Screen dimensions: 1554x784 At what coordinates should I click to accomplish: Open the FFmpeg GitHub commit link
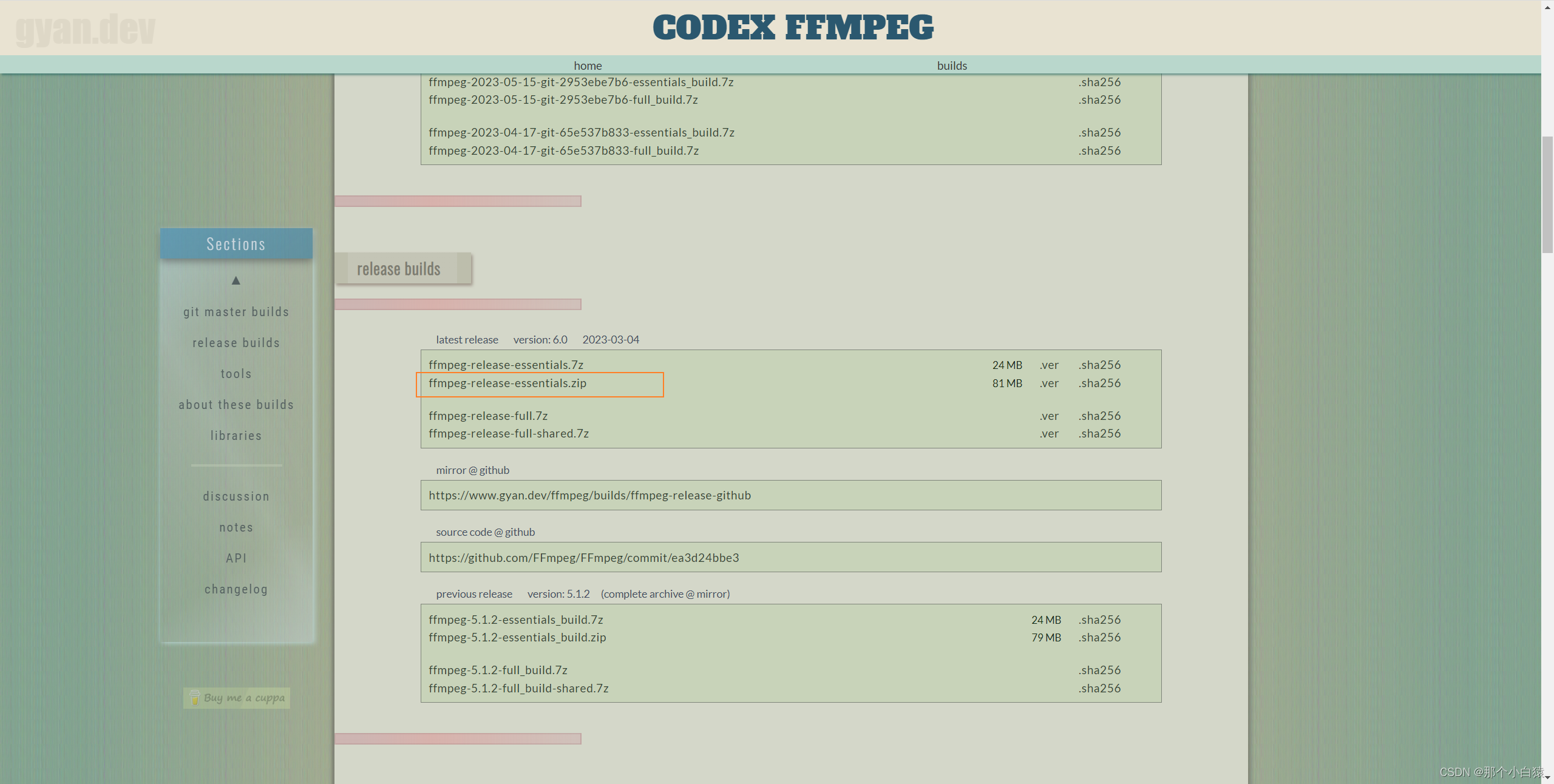[x=583, y=558]
